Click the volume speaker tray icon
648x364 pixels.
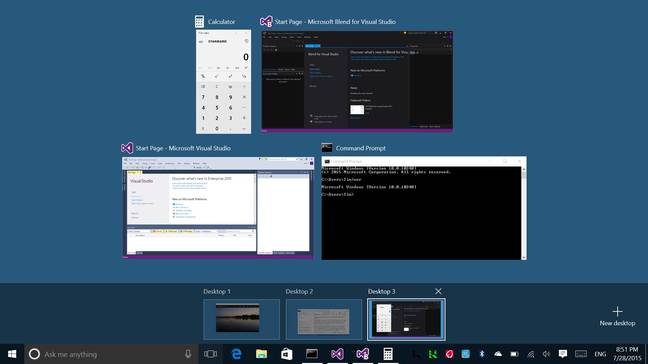[546, 354]
